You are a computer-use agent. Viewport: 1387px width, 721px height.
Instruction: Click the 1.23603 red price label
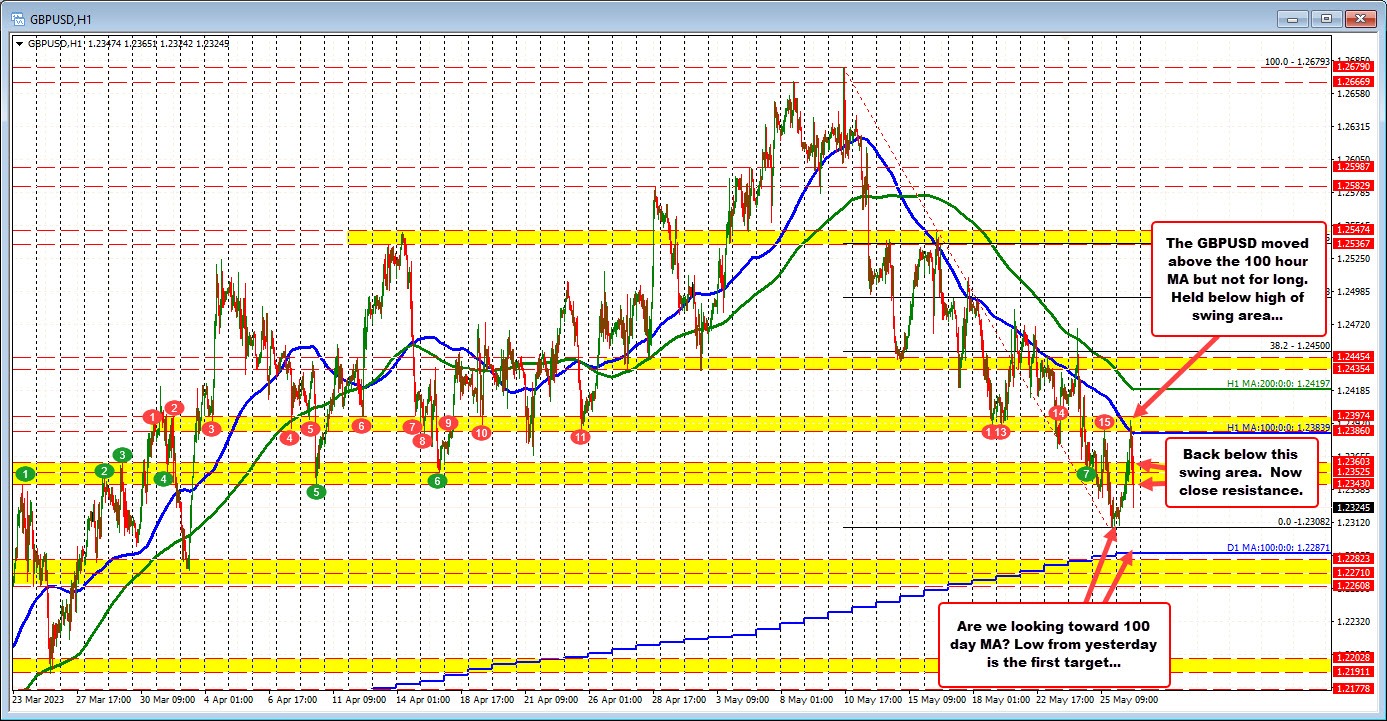click(1353, 461)
